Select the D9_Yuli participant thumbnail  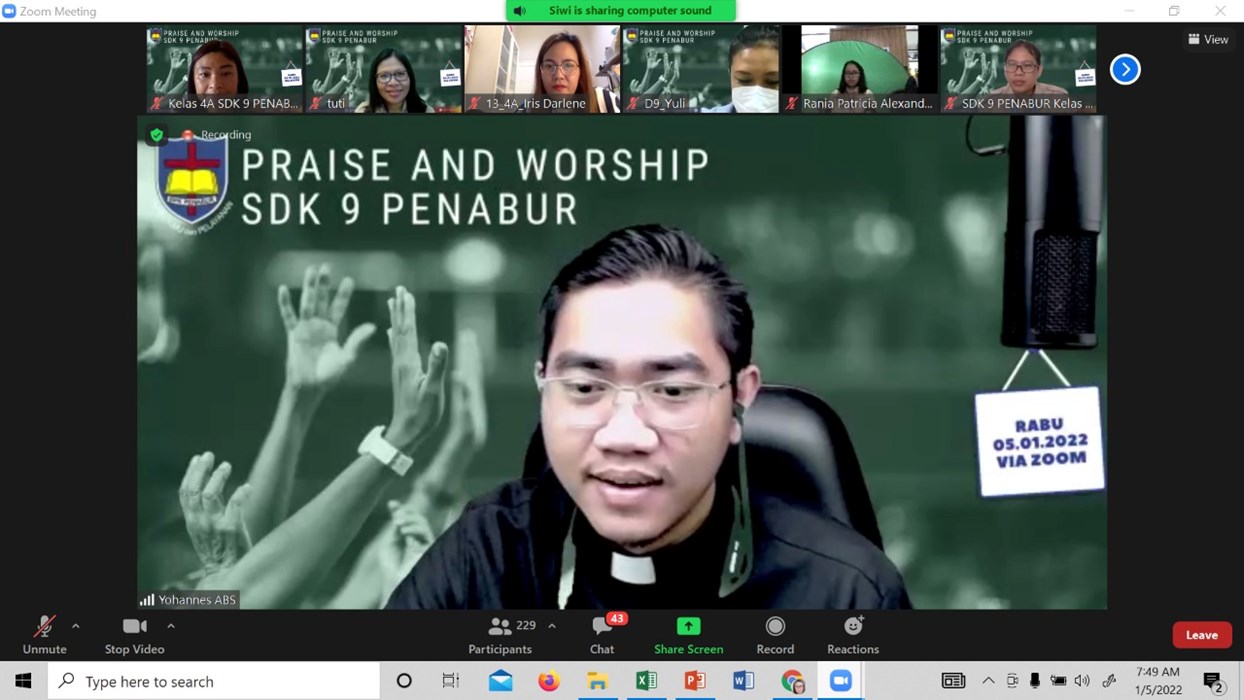tap(701, 69)
